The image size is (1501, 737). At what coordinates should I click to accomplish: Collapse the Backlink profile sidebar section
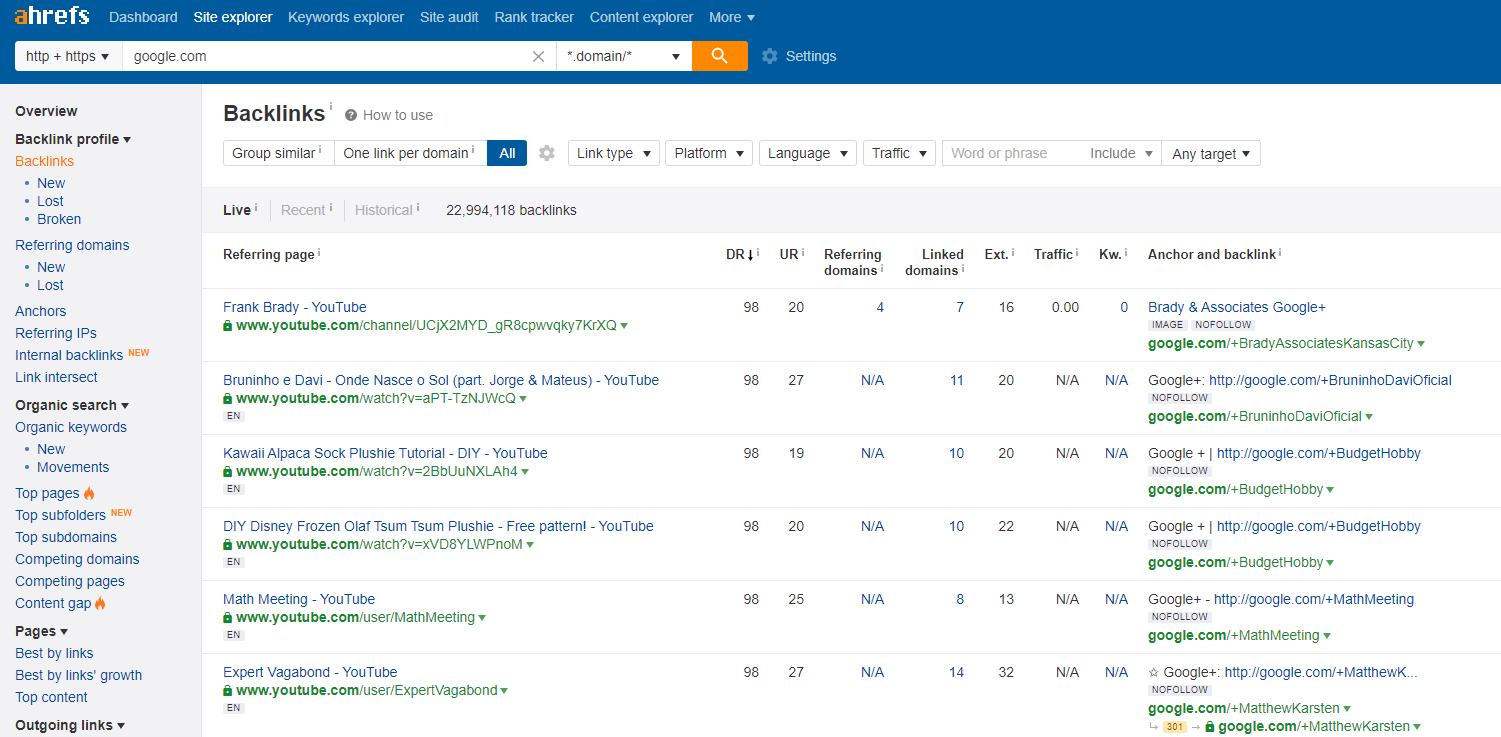(x=73, y=139)
